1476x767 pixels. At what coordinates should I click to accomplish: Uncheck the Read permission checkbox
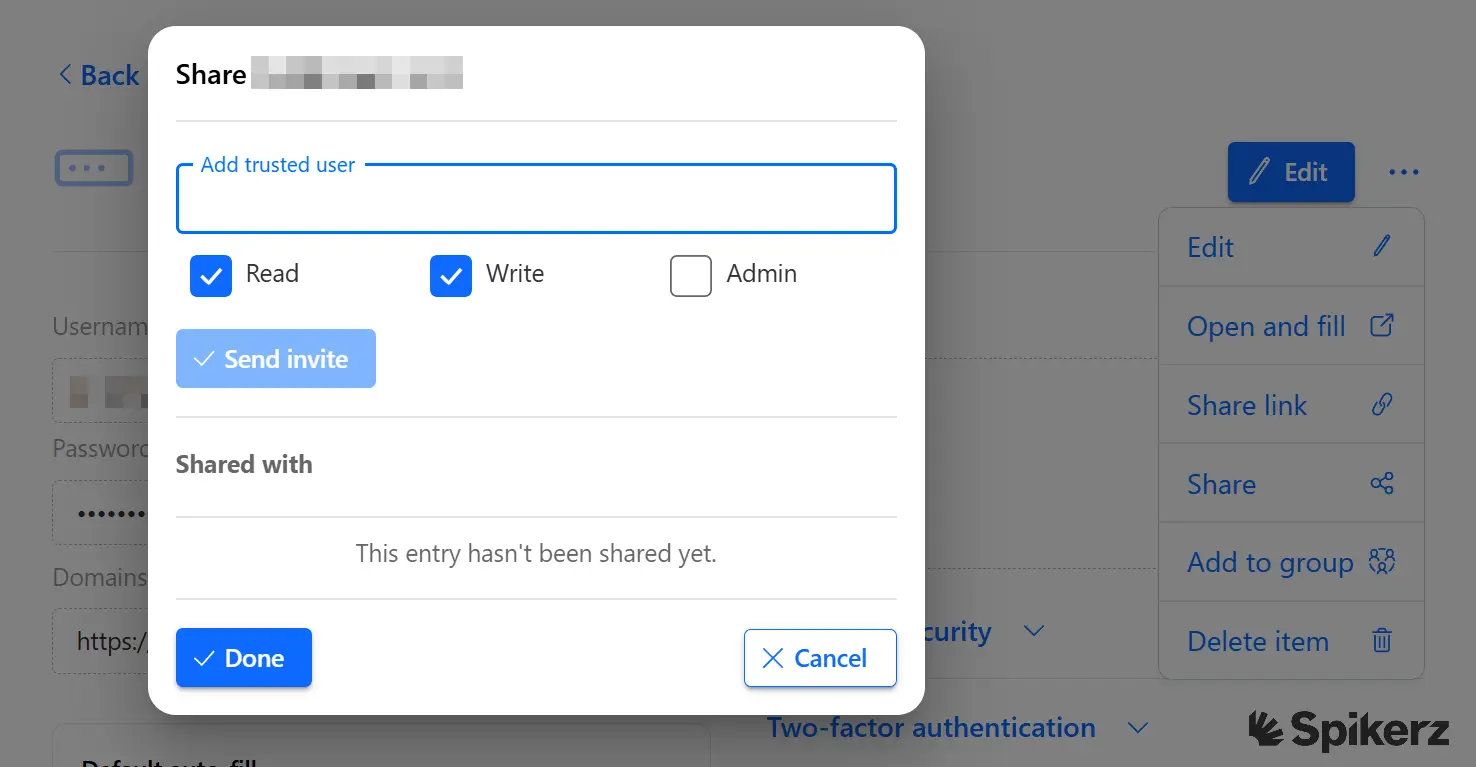coord(210,276)
